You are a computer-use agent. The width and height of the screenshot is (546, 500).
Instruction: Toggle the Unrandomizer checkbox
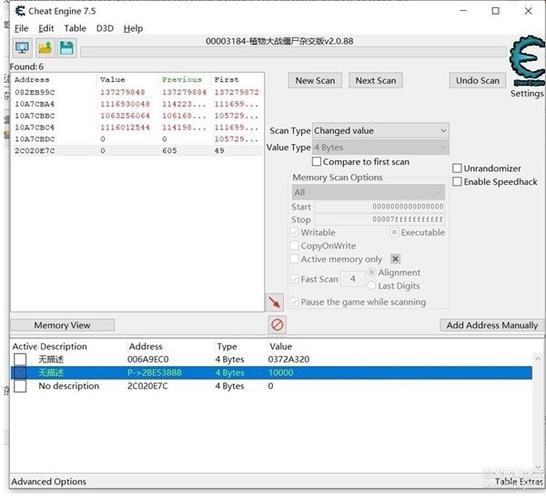pyautogui.click(x=457, y=168)
